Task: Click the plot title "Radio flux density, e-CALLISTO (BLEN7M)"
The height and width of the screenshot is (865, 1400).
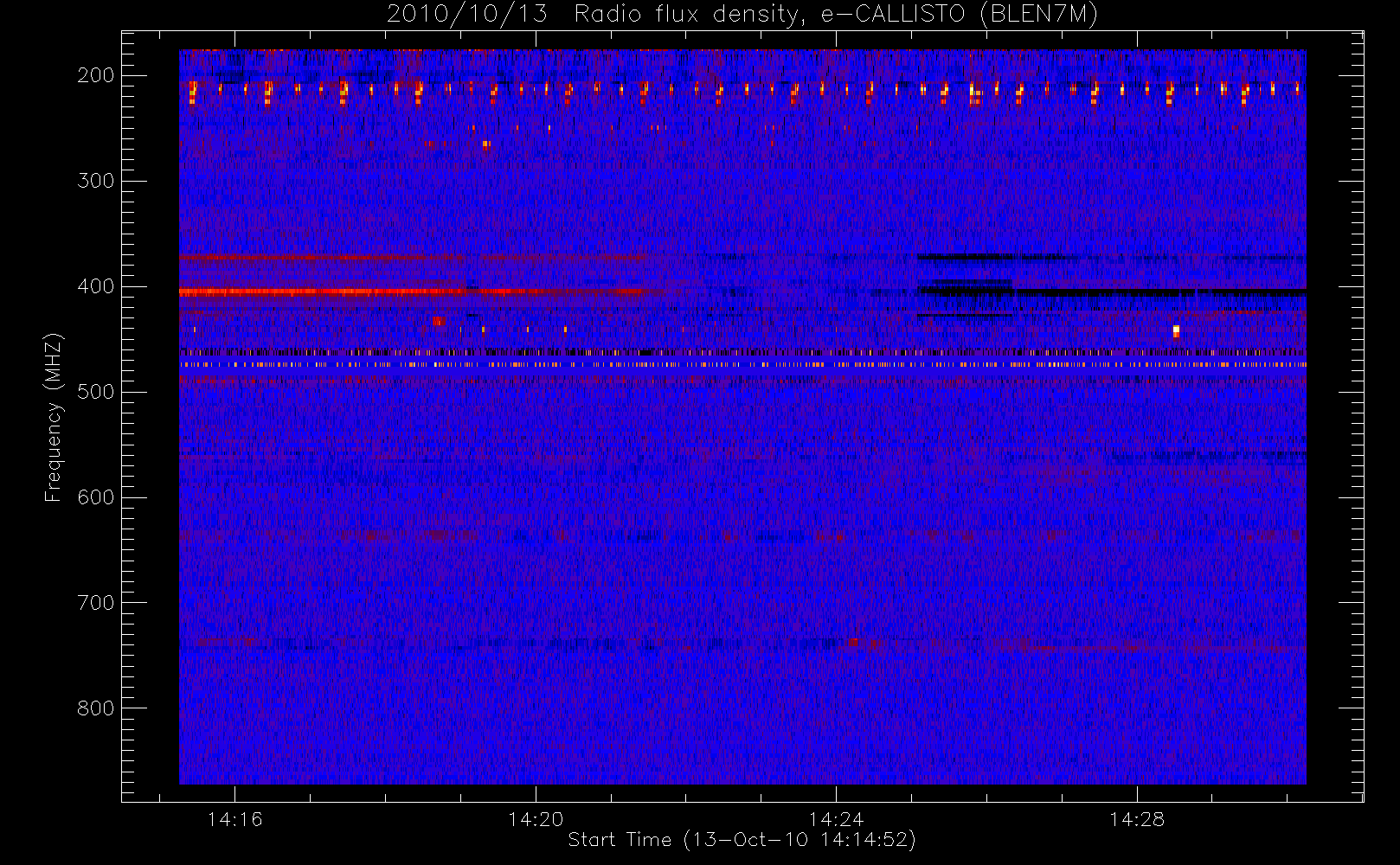Action: pyautogui.click(x=836, y=15)
